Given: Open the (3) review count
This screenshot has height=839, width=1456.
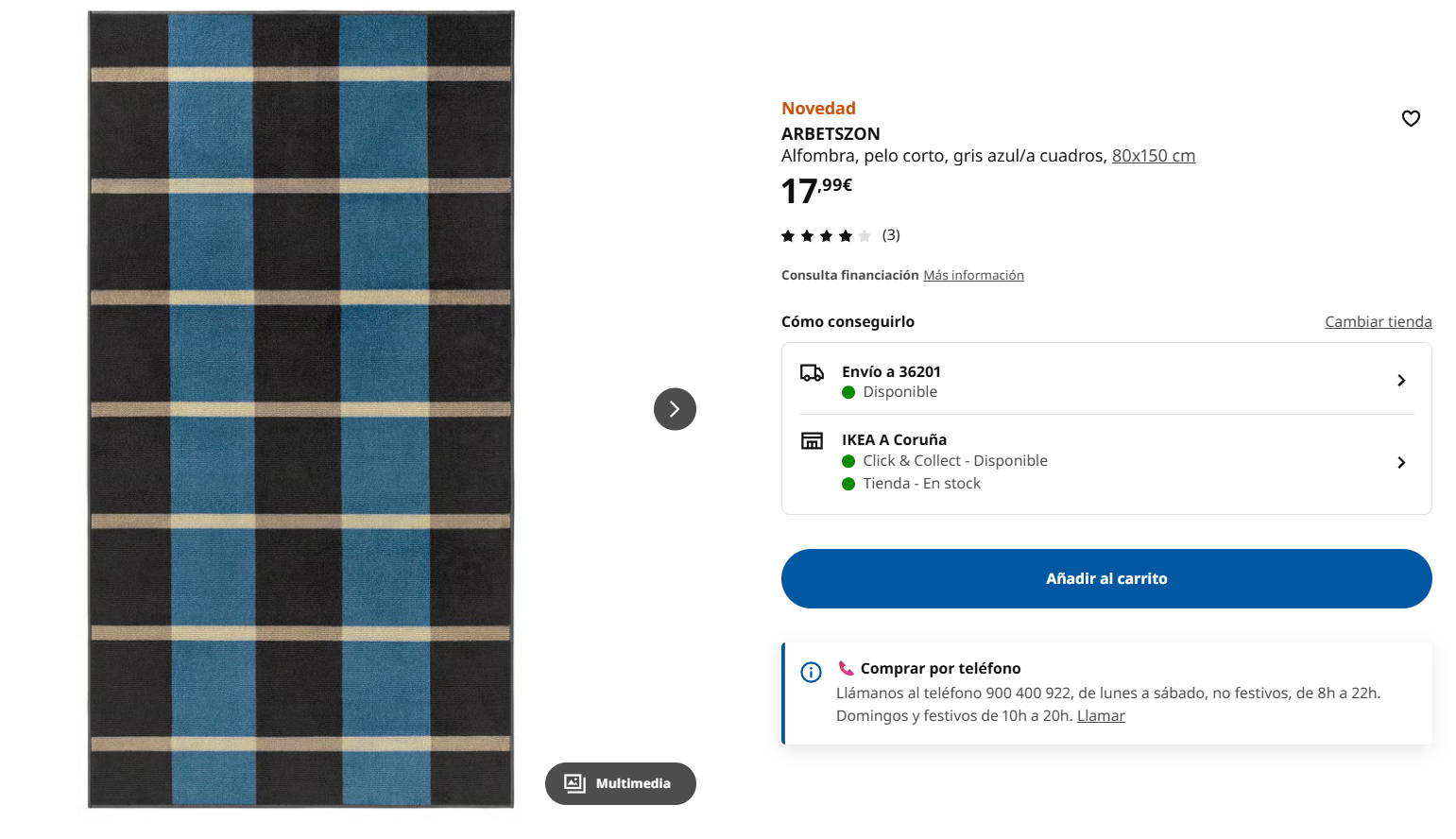Looking at the screenshot, I should (x=891, y=235).
